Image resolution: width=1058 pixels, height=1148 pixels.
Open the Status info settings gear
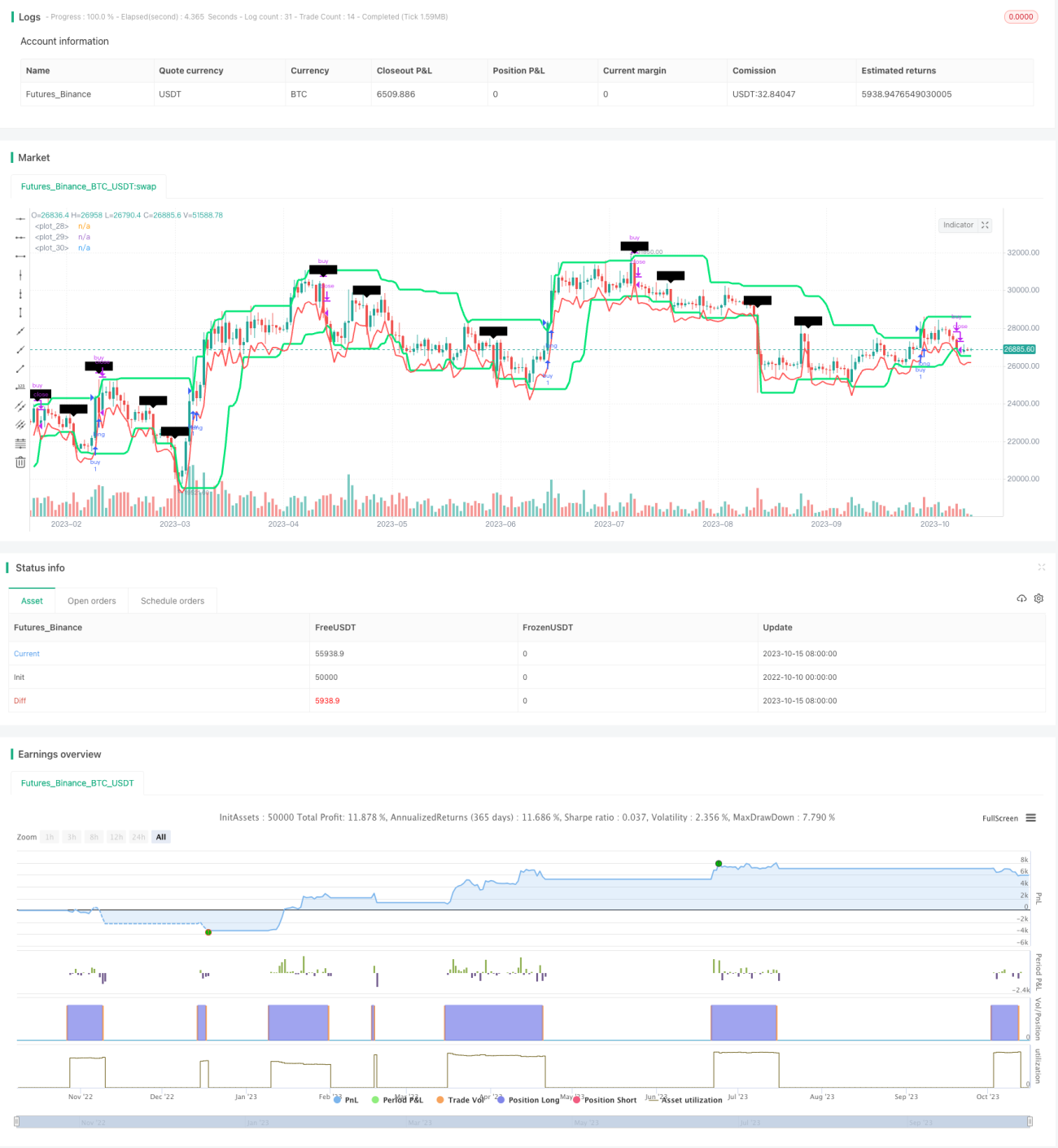(x=1038, y=598)
